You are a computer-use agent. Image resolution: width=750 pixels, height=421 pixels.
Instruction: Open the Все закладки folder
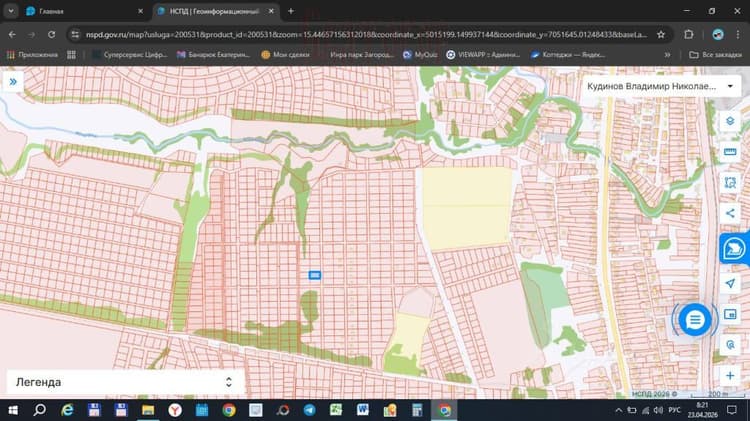tap(716, 55)
